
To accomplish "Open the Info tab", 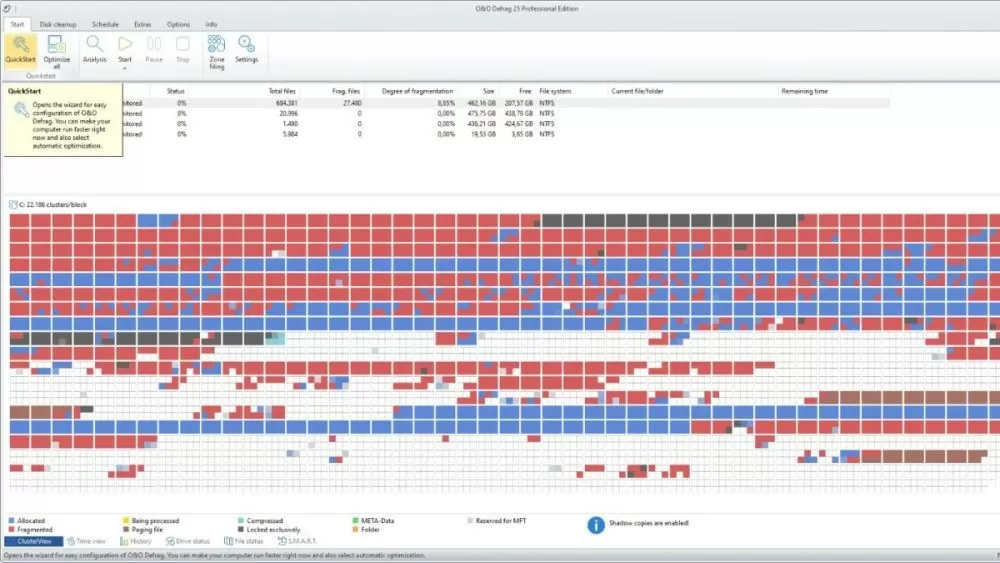I will [211, 24].
